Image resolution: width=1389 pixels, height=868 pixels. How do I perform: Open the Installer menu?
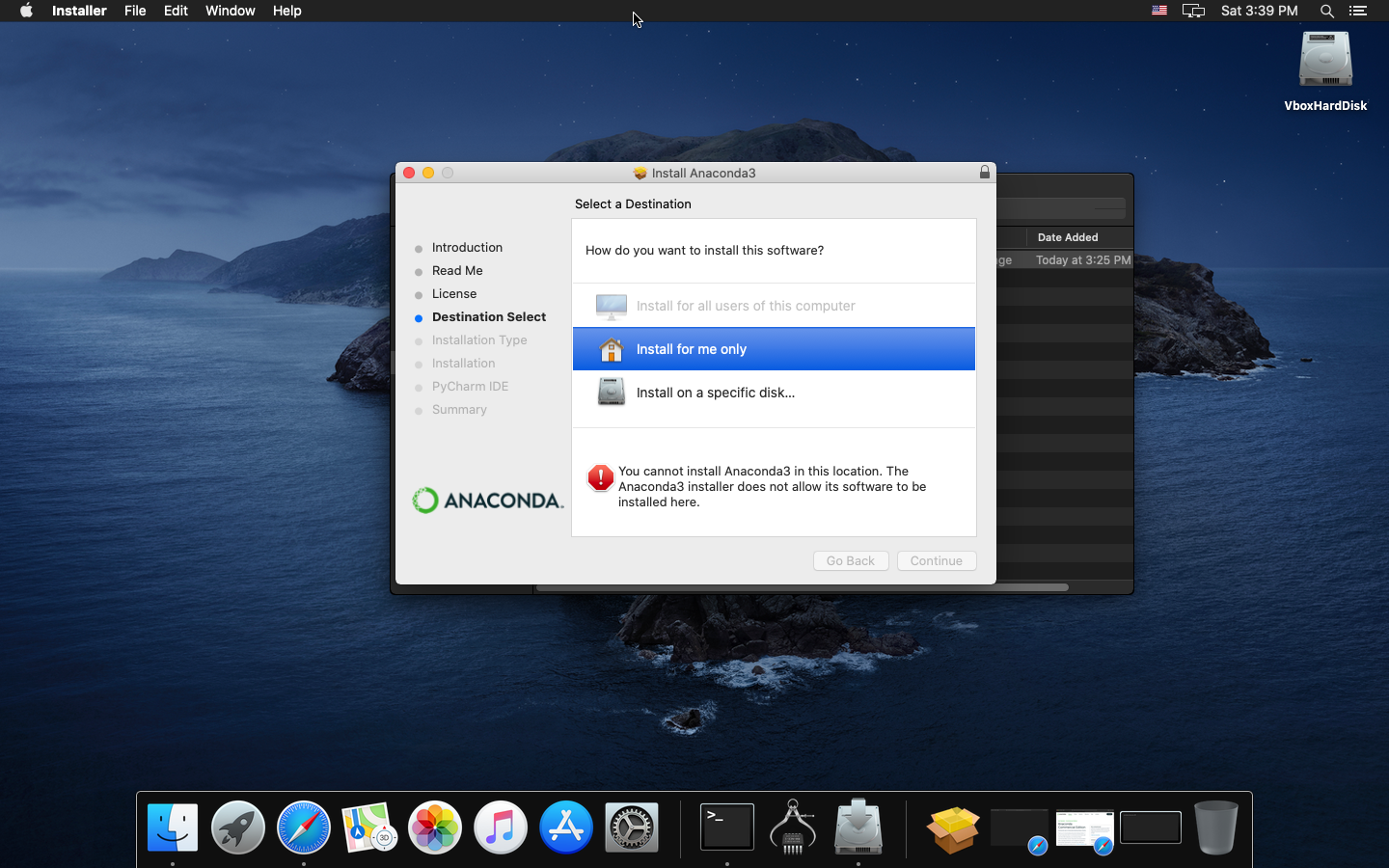click(x=79, y=11)
